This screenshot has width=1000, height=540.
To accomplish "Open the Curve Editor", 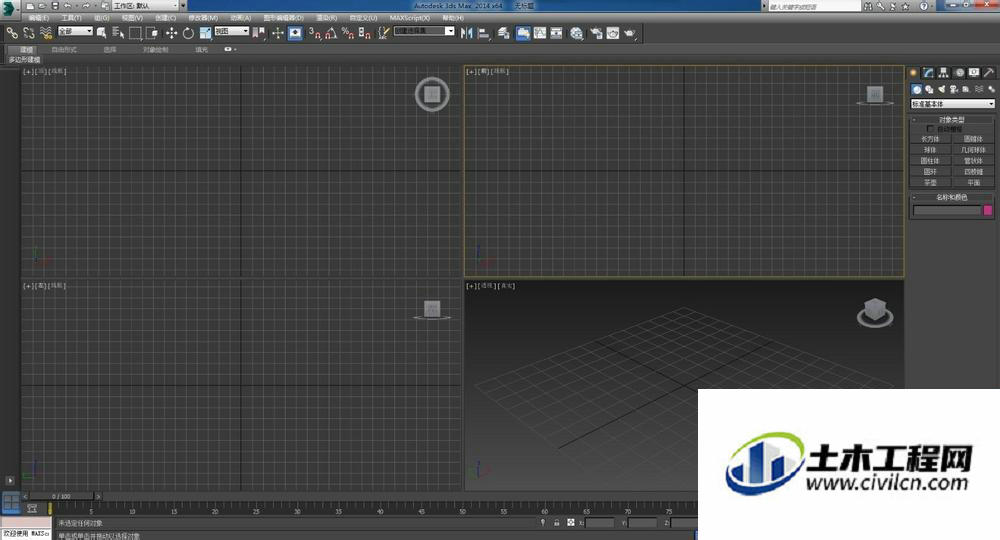I will tap(540, 33).
